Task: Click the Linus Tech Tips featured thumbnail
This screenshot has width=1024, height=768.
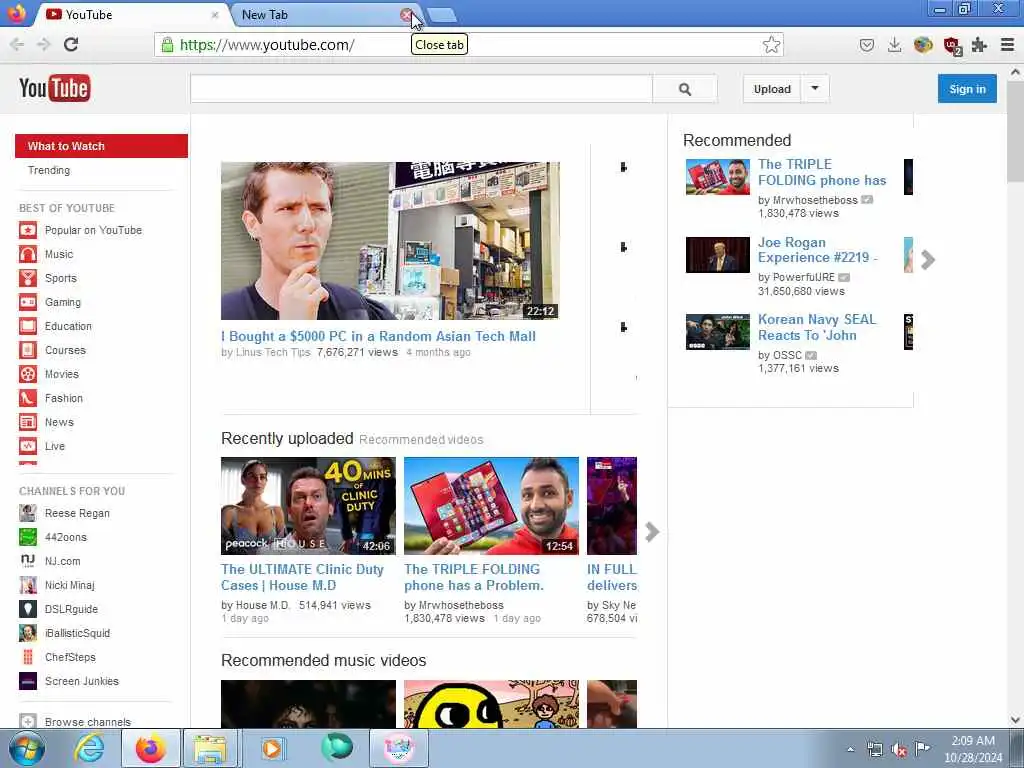Action: (x=390, y=241)
